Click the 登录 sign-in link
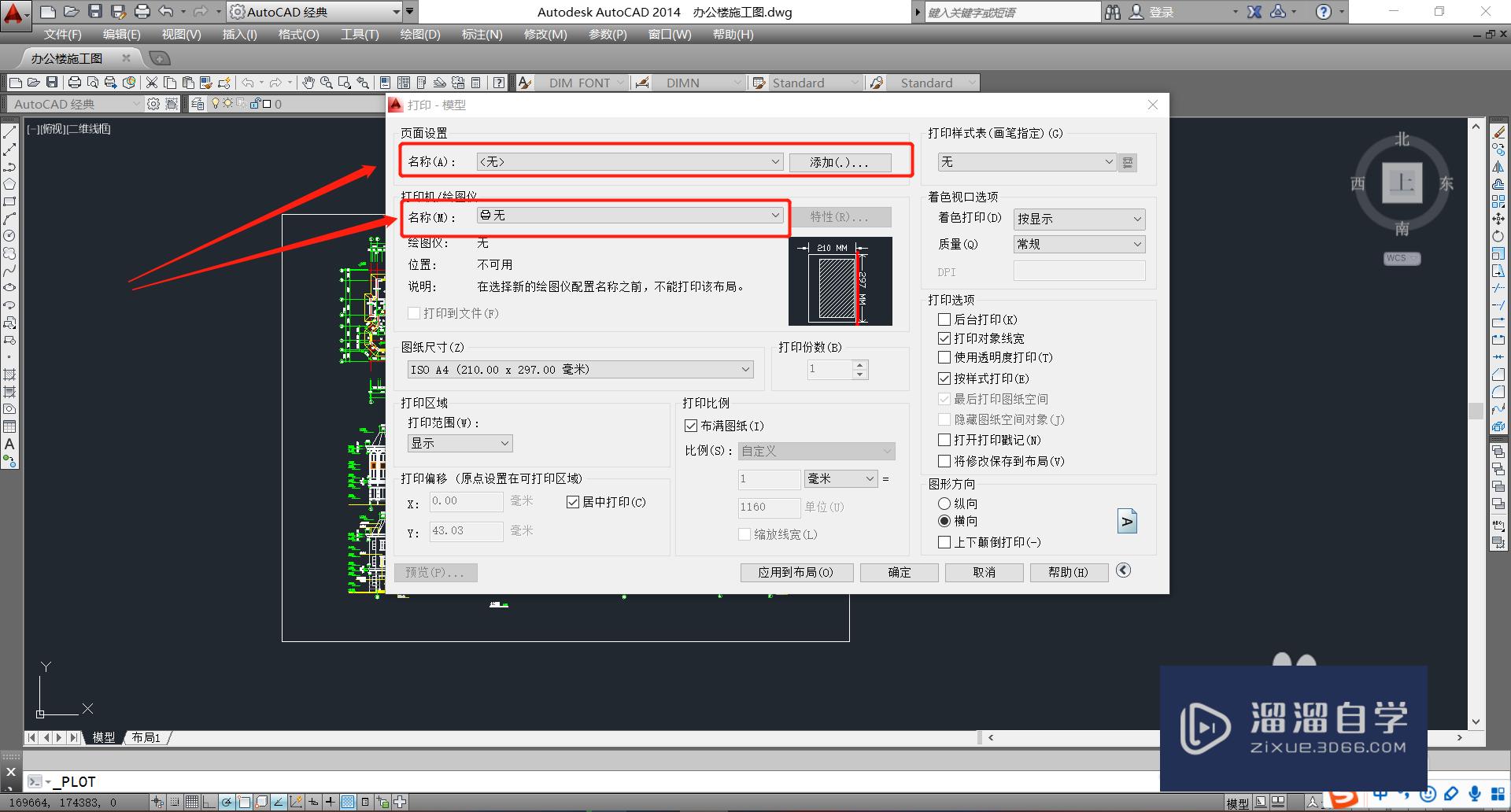The height and width of the screenshot is (812, 1511). [1162, 12]
